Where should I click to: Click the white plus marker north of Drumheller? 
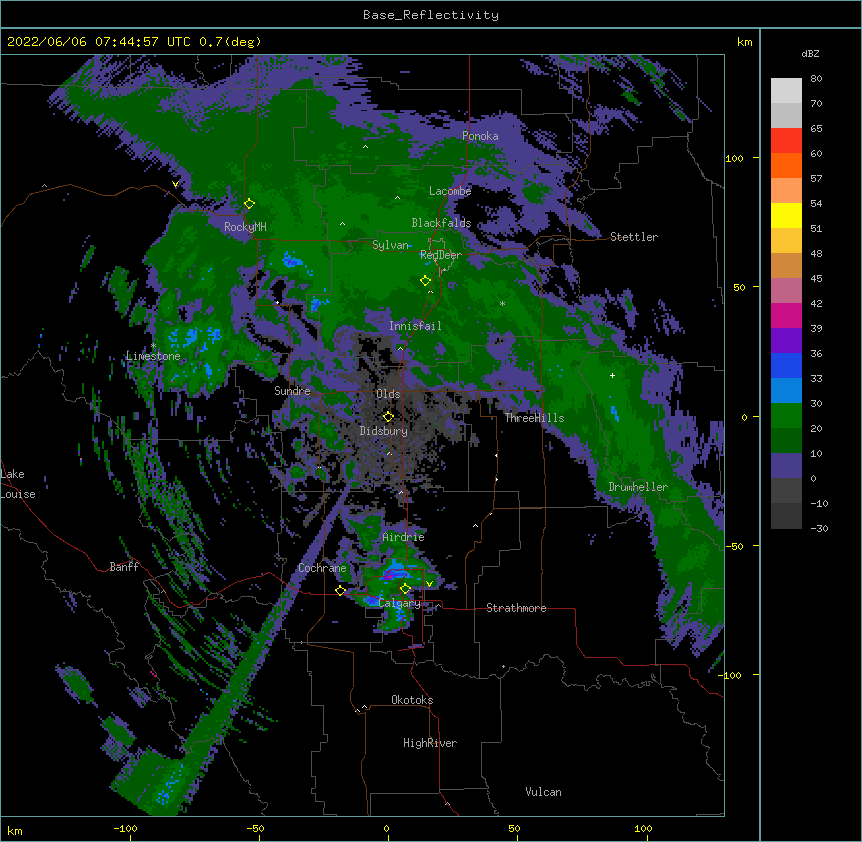[612, 375]
